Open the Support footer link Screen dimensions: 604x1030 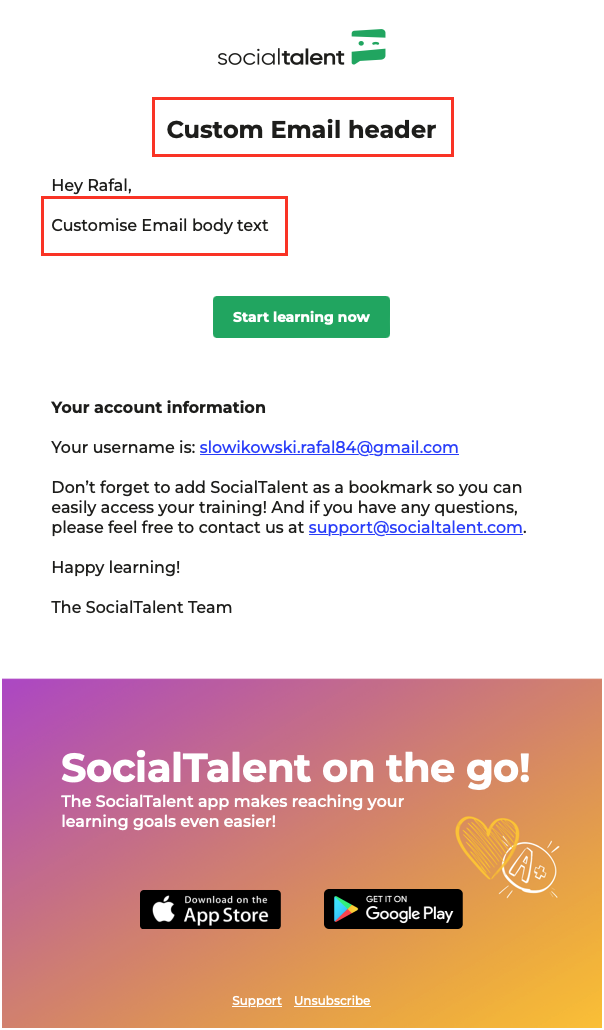(x=257, y=1000)
